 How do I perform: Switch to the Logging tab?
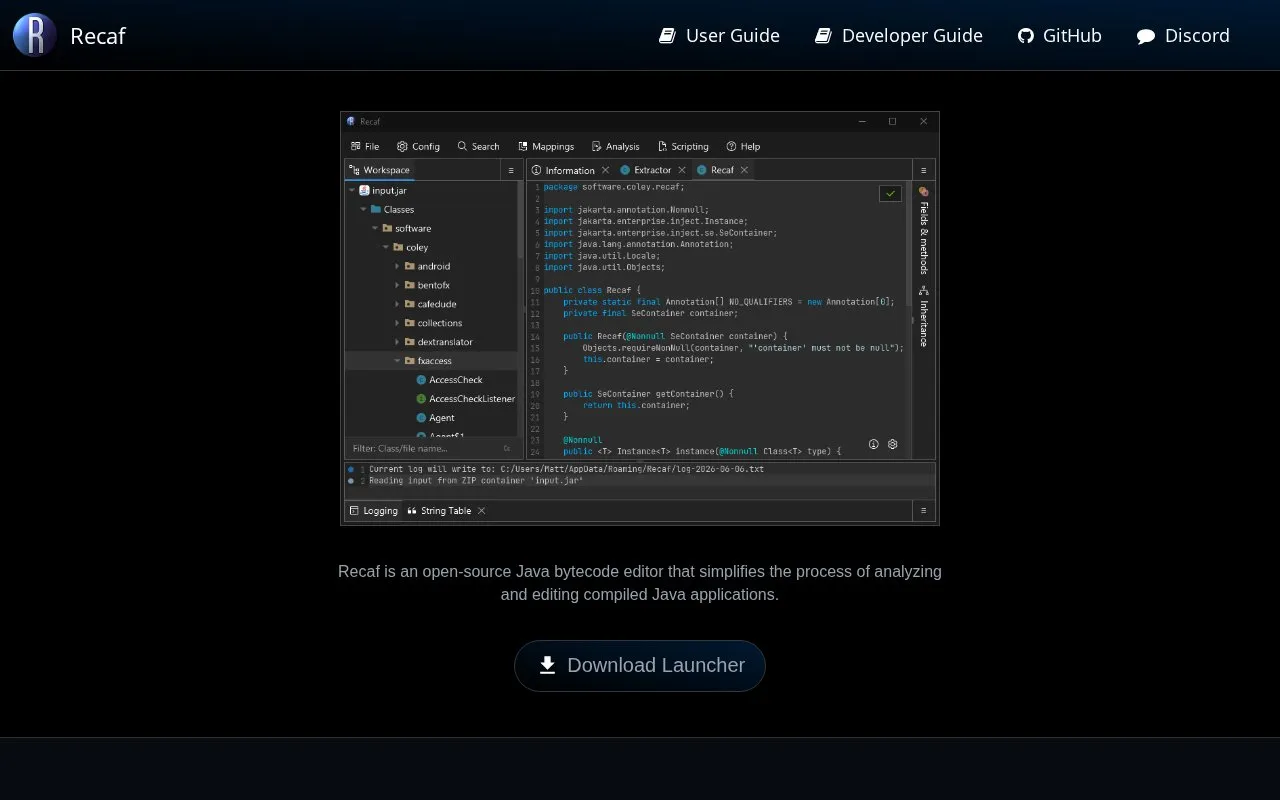[x=374, y=511]
